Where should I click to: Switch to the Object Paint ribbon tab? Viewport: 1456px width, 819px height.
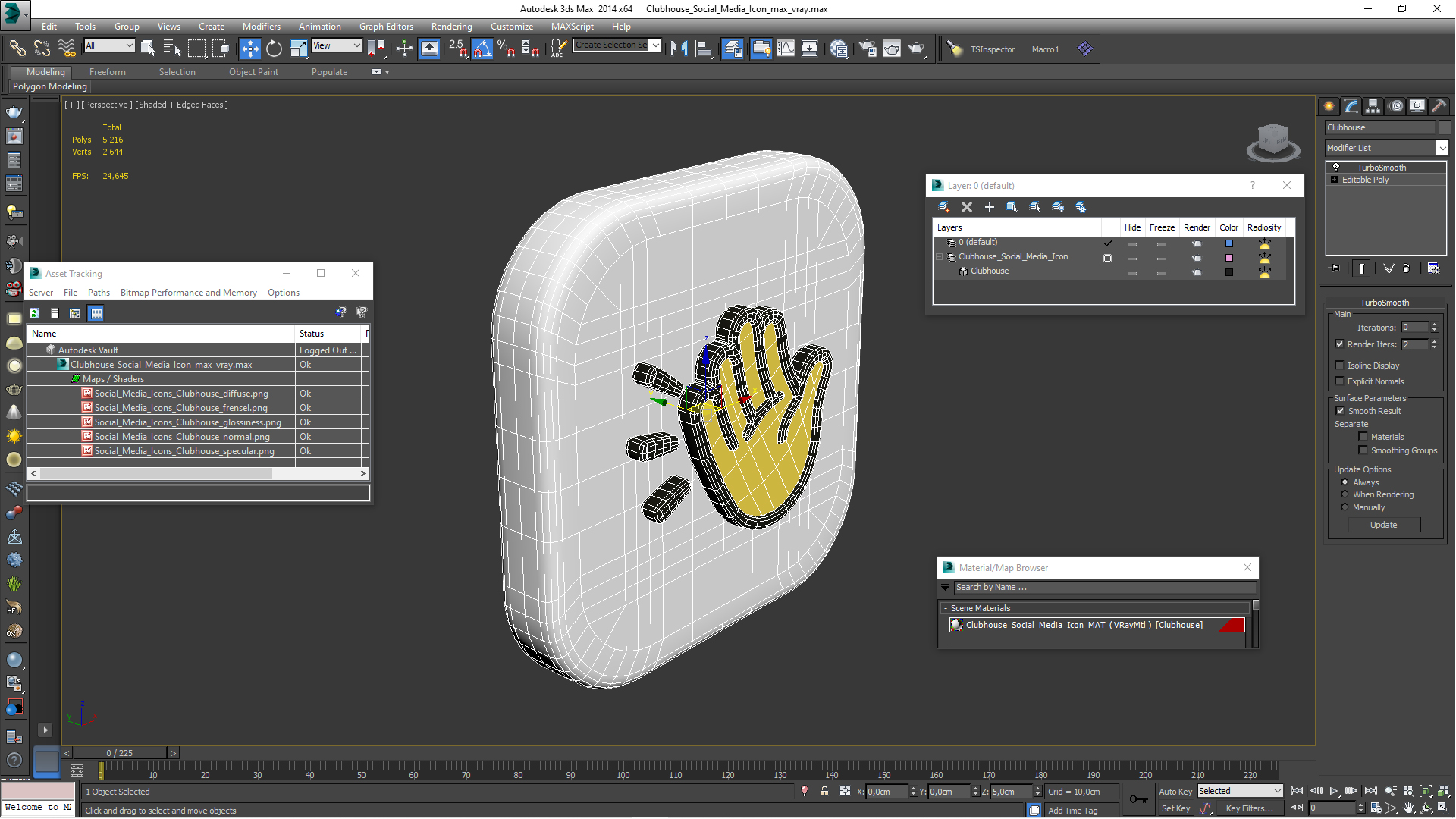253,72
